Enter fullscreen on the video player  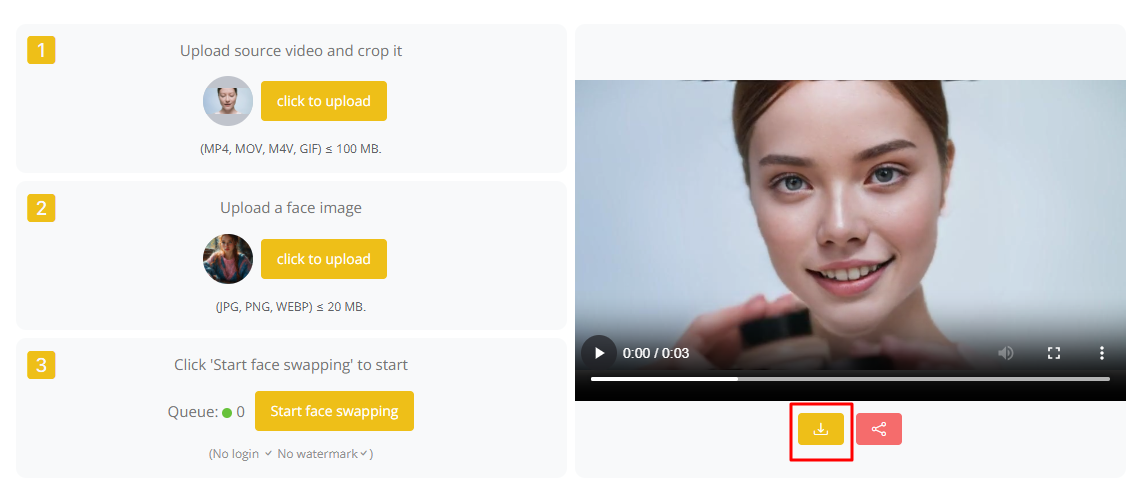1054,353
